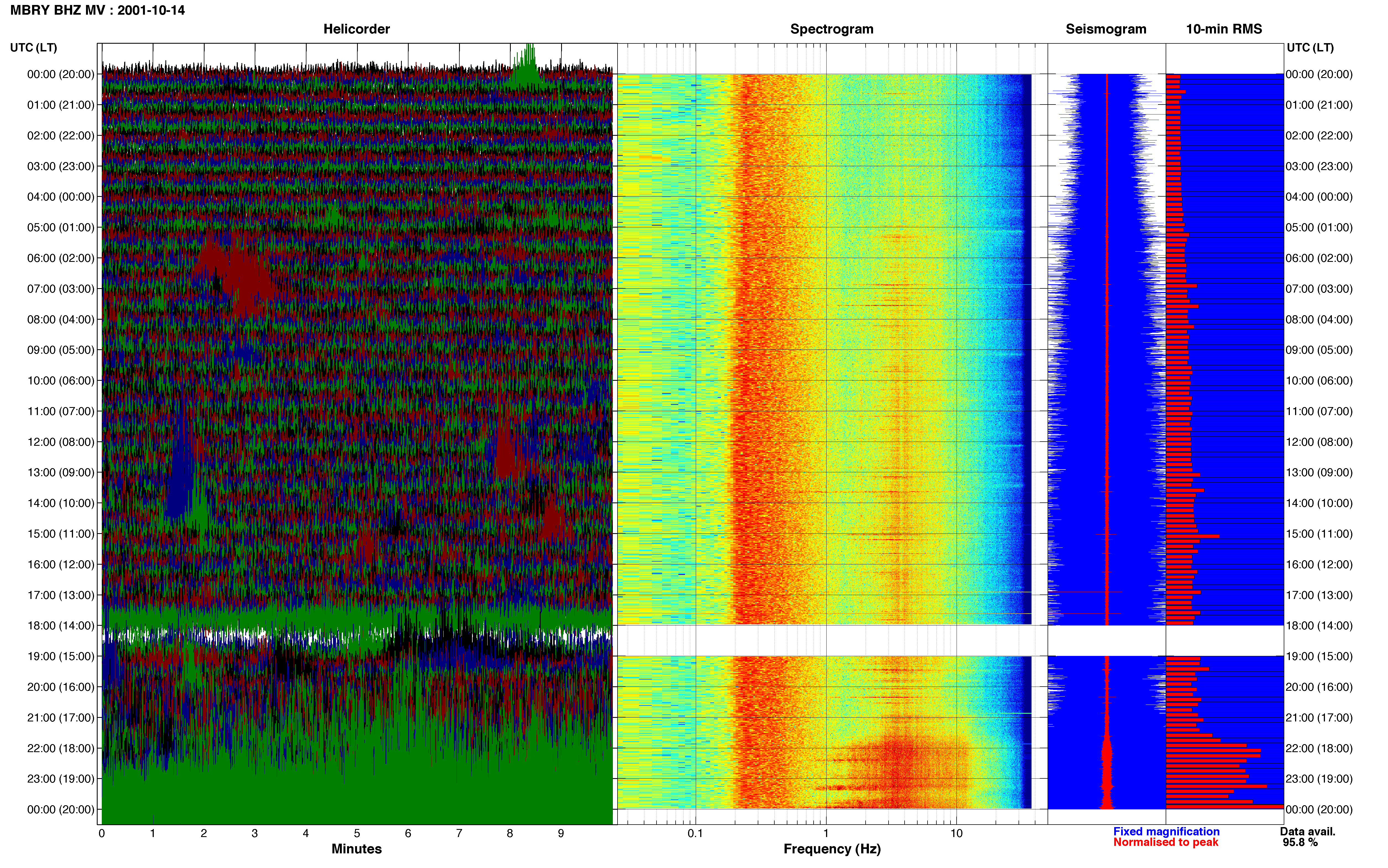Image resolution: width=1388 pixels, height=868 pixels.
Task: Click right time label '13:00 (09:00)'
Action: 1319,473
